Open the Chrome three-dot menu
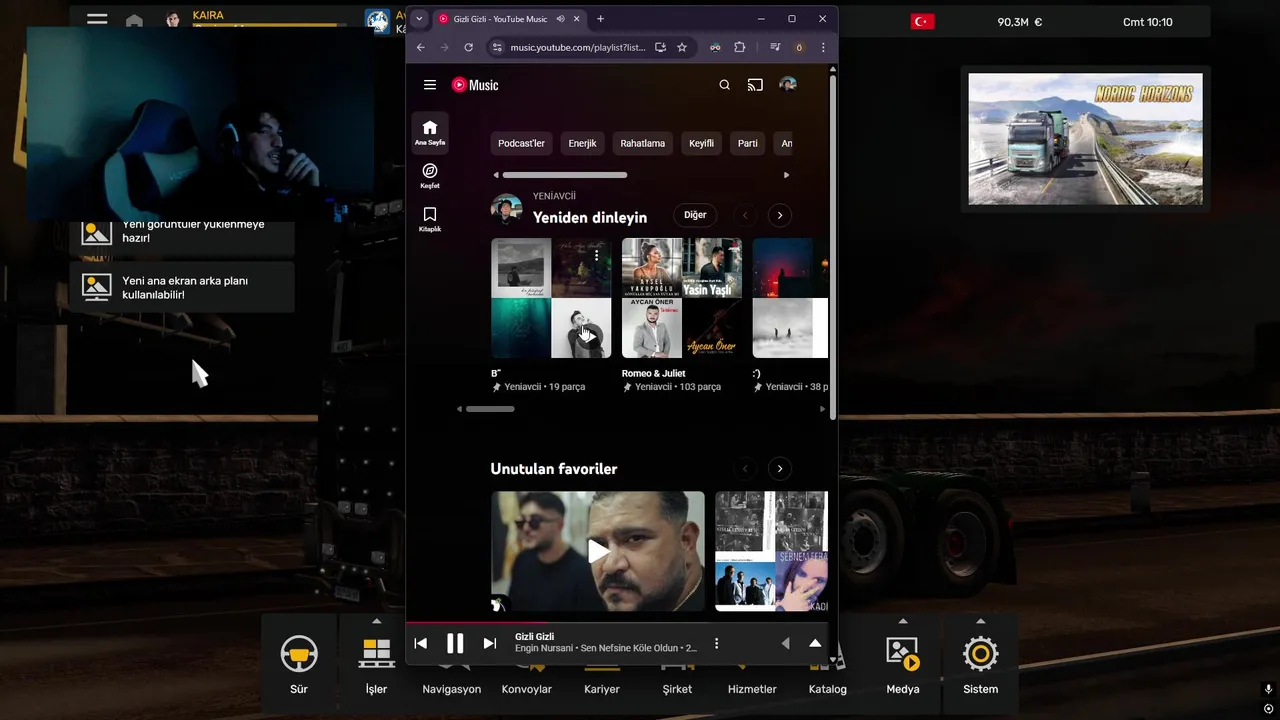The width and height of the screenshot is (1280, 720). pos(823,47)
